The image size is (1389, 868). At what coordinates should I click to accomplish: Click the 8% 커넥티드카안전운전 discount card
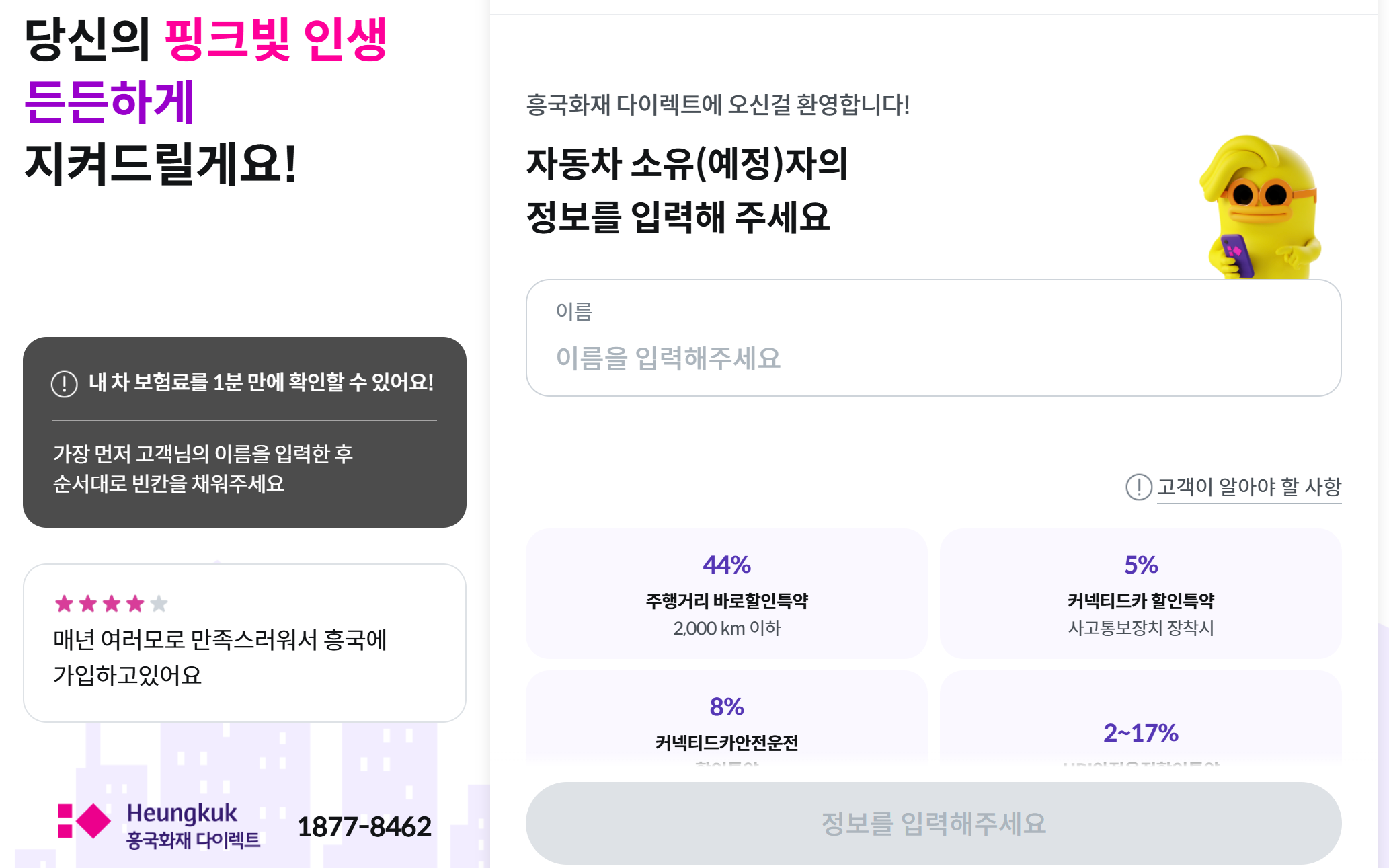coord(726,719)
